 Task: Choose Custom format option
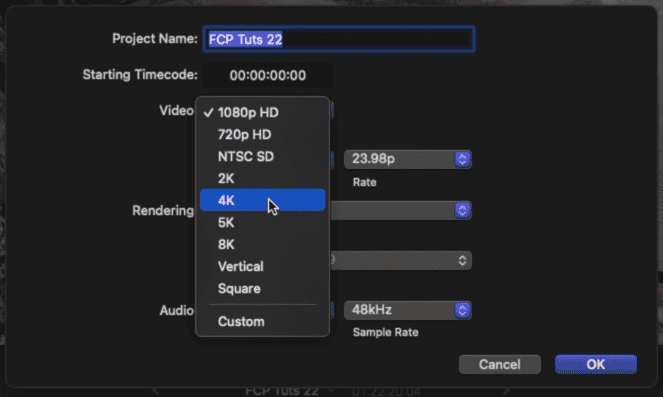pos(262,321)
